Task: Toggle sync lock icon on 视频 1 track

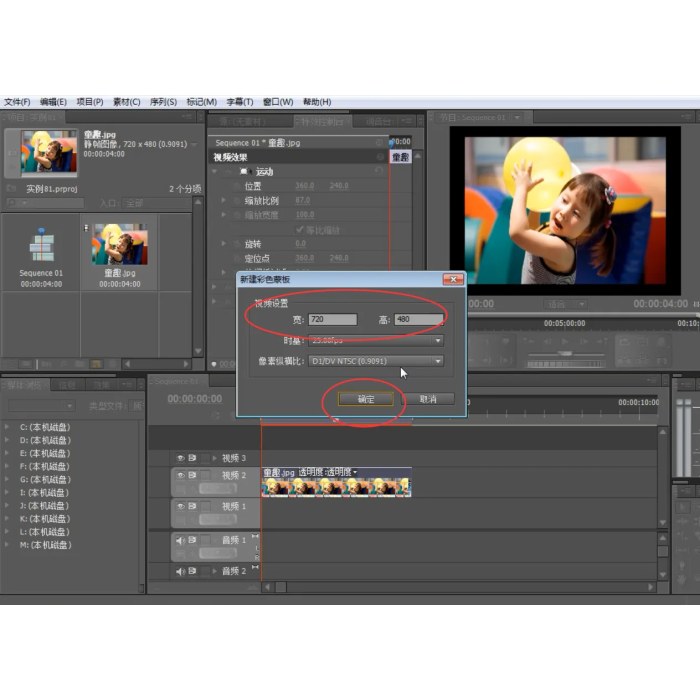Action: [192, 506]
